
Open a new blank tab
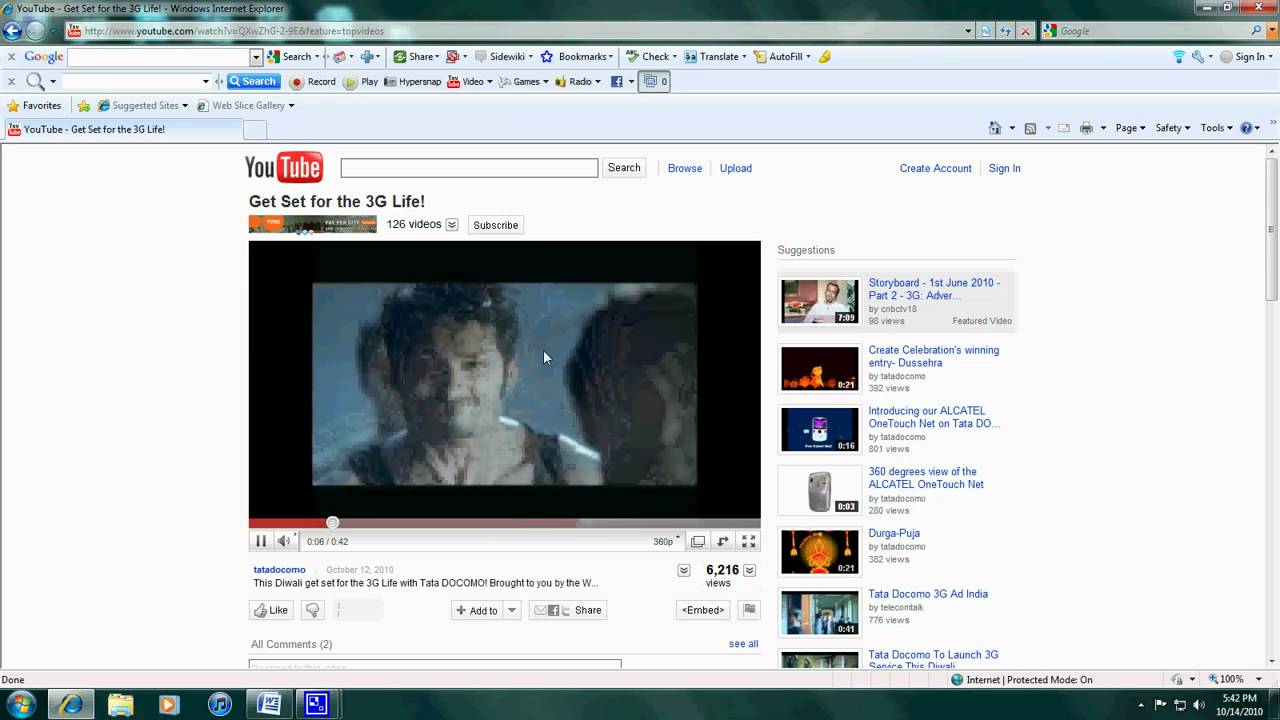(255, 130)
